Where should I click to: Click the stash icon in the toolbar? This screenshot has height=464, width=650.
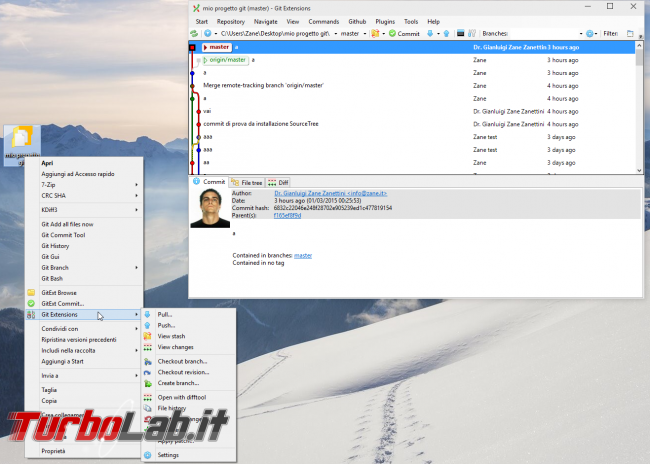point(376,34)
